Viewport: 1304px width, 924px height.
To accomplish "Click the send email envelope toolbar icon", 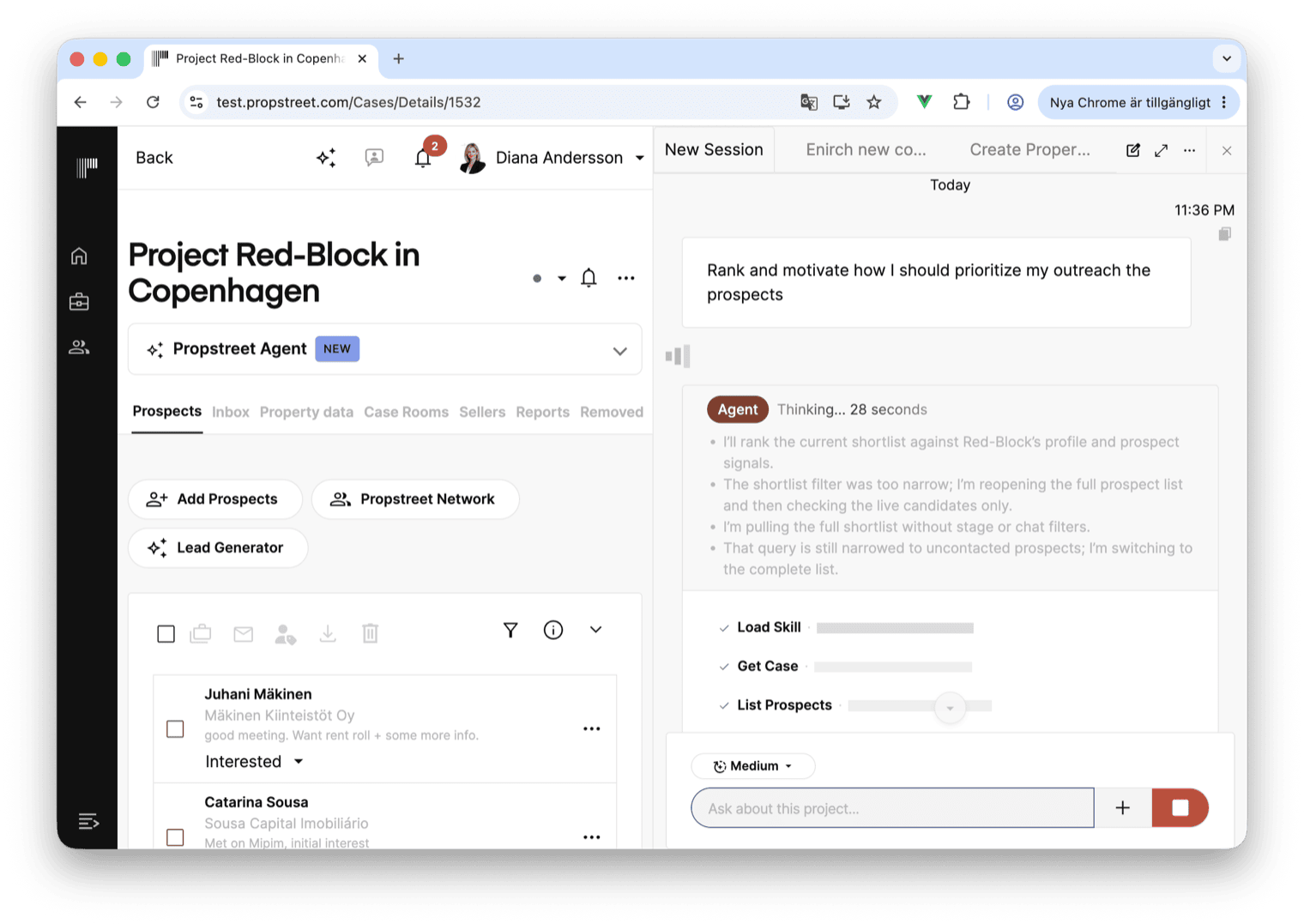I will (x=244, y=633).
